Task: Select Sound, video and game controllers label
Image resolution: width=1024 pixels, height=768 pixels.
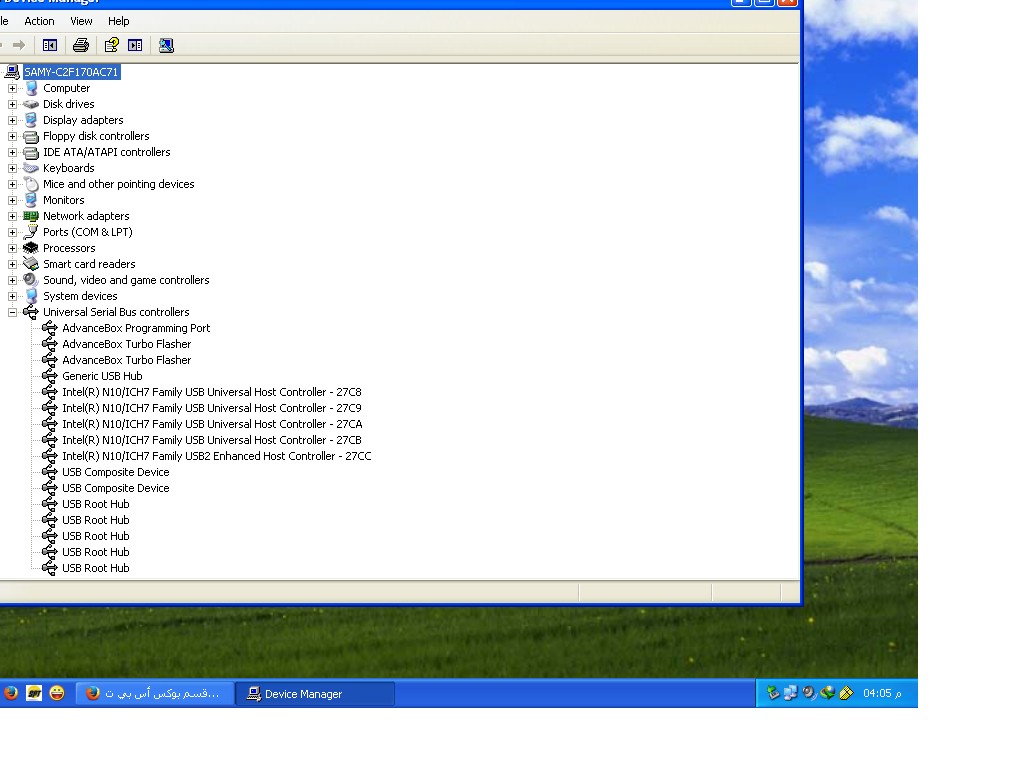Action: pyautogui.click(x=126, y=280)
